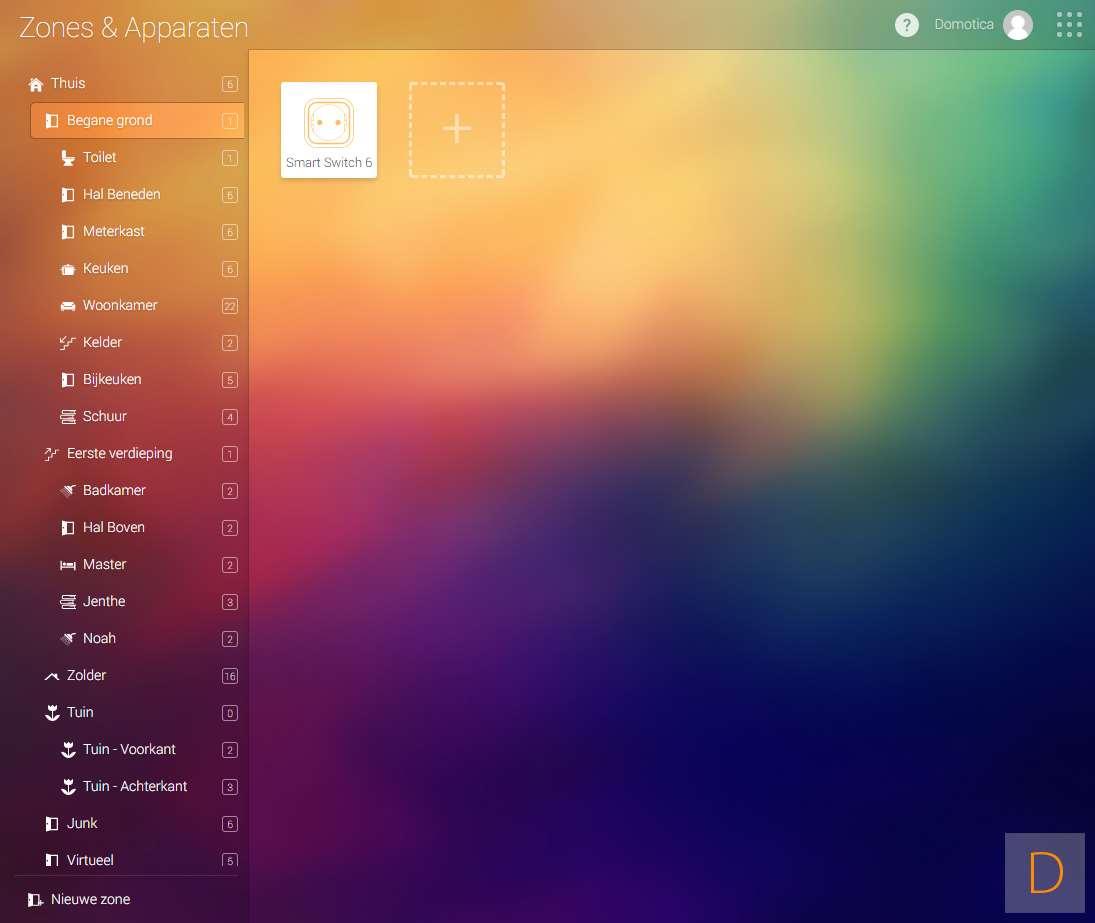Select the Tuin - Voorkant label

click(x=129, y=750)
